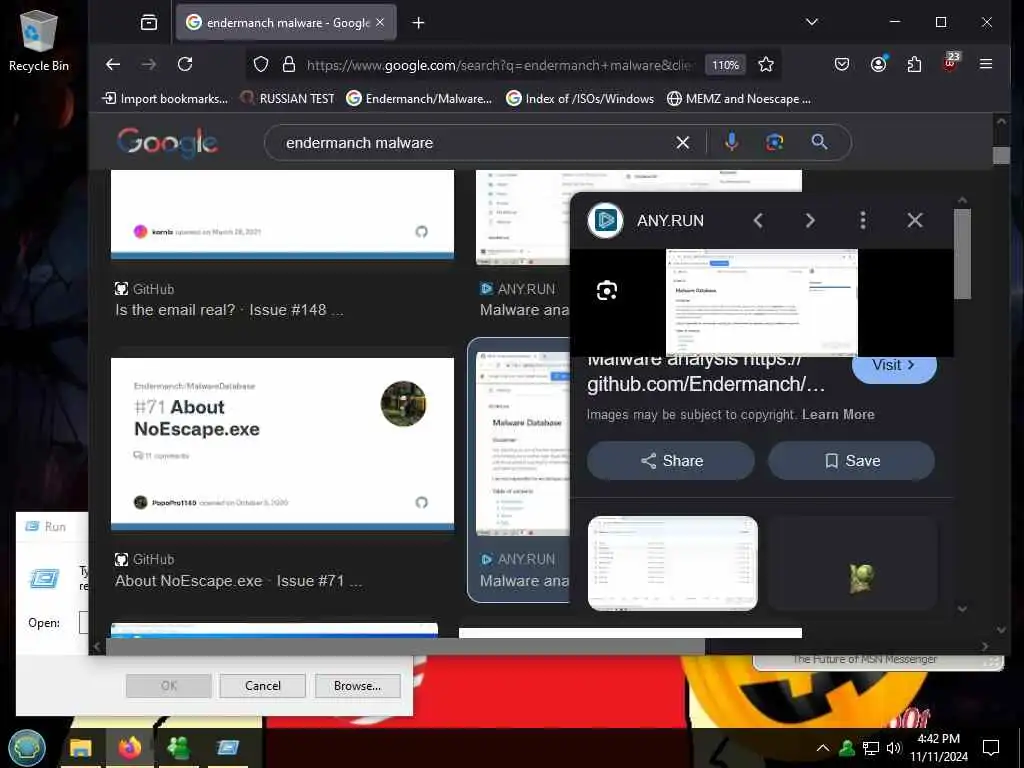Close the endermanch malware Google tab

(380, 22)
